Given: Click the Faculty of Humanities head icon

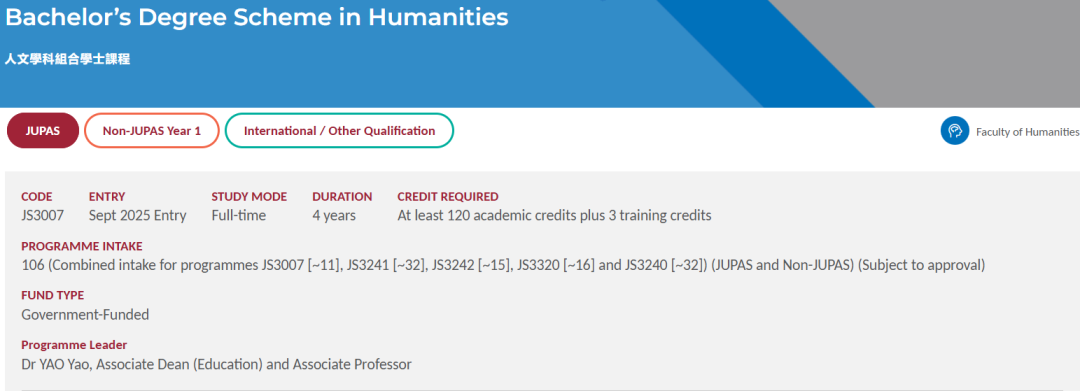Looking at the screenshot, I should point(955,131).
